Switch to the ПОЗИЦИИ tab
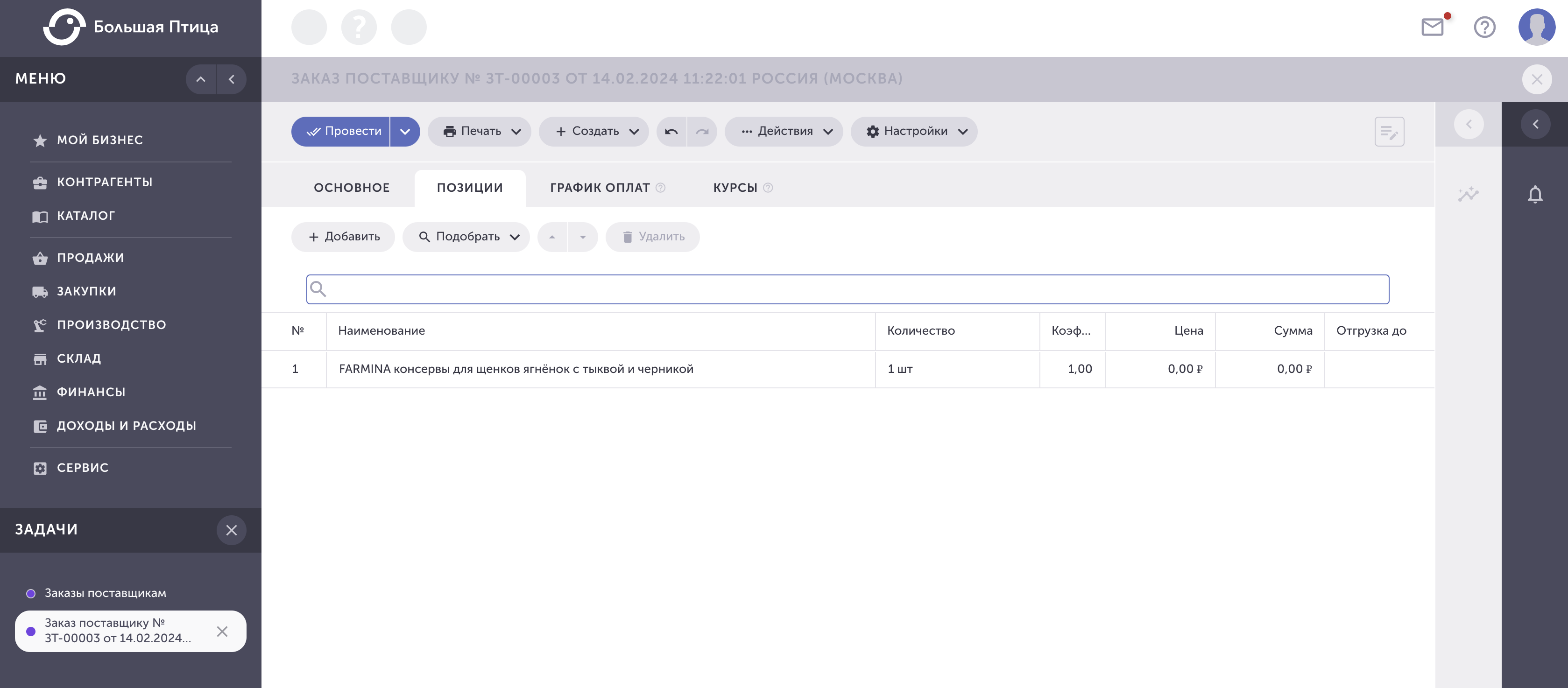Viewport: 1568px width, 688px height. pyautogui.click(x=470, y=188)
